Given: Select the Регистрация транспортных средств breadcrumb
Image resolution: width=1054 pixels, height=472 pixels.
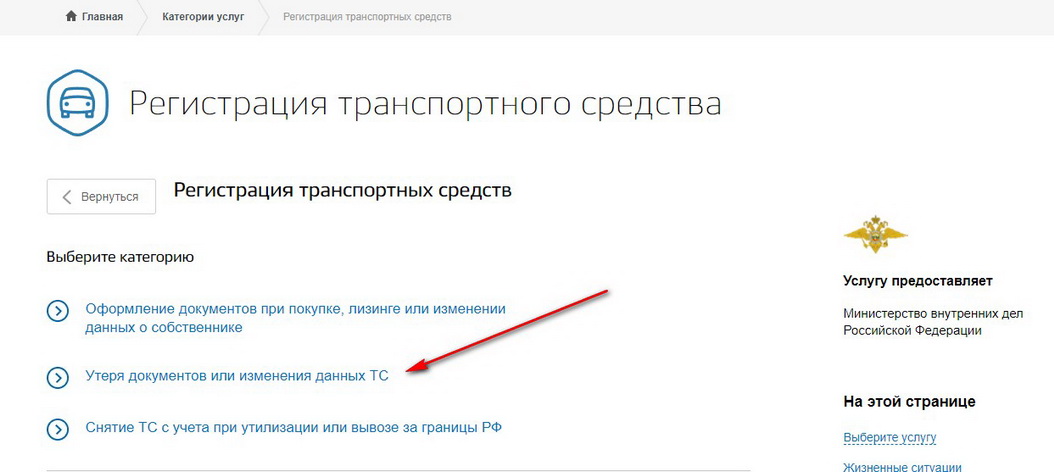Looking at the screenshot, I should tap(367, 17).
